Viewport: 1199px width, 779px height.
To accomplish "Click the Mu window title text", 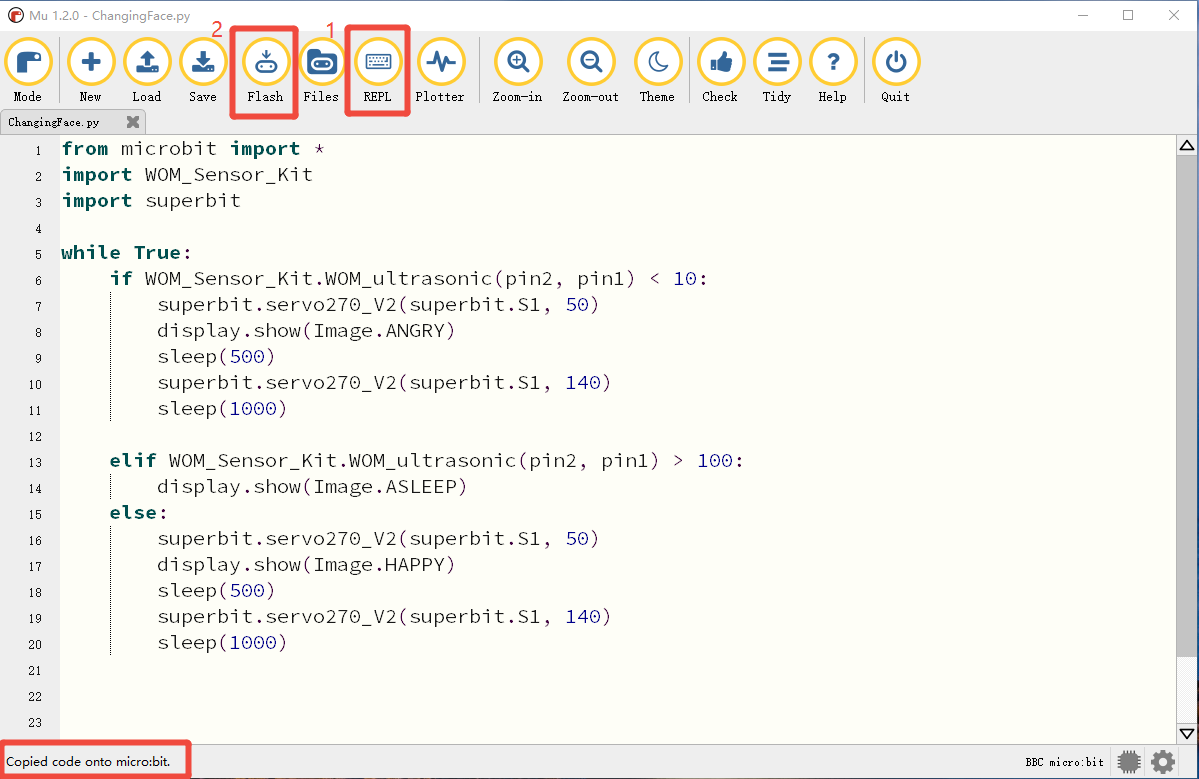I will click(109, 16).
